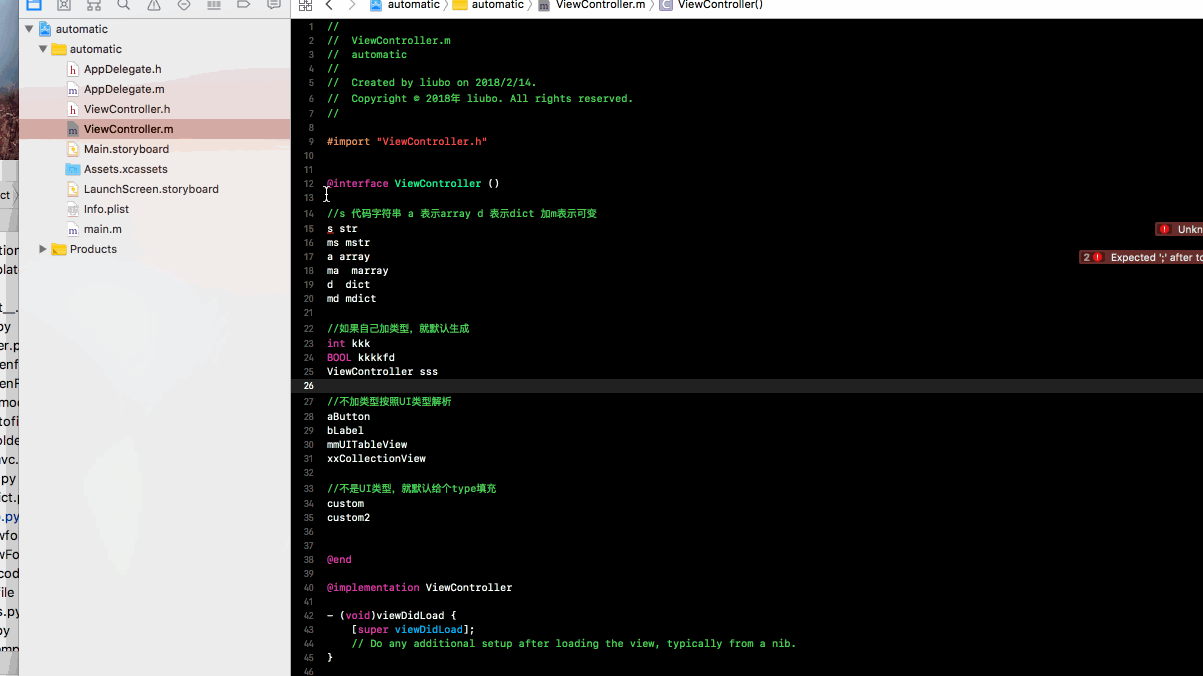Select AppDelegate.h in the navigator
The width and height of the screenshot is (1203, 676).
pos(154,69)
